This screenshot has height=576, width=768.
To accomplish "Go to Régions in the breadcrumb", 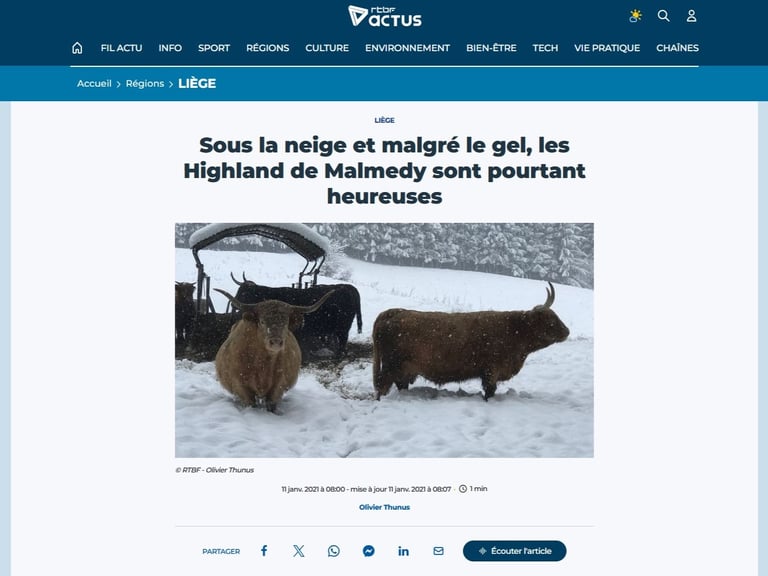I will point(145,83).
